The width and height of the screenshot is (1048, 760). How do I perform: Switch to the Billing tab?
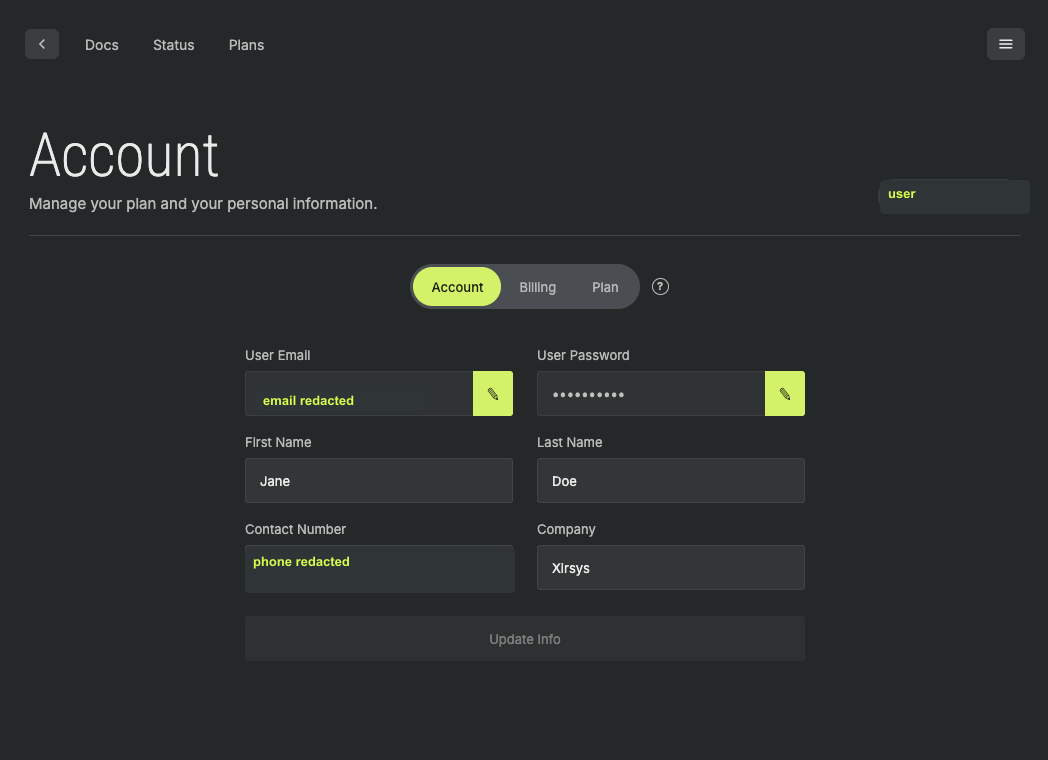coord(537,287)
